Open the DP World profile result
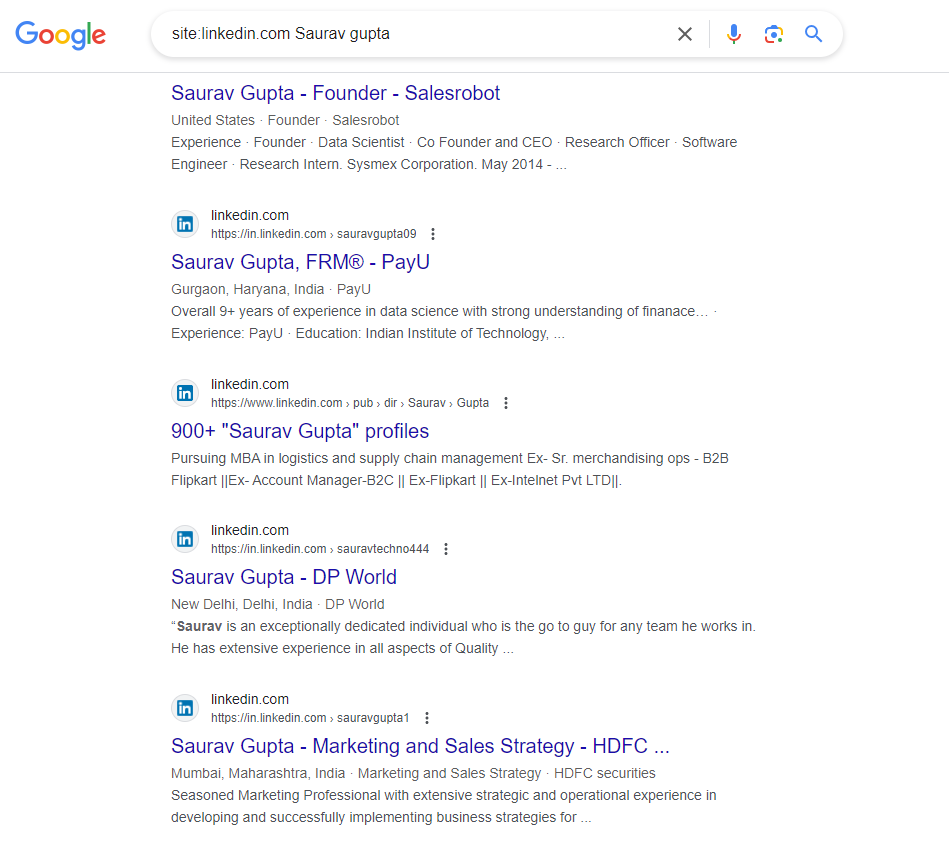The image size is (949, 843). point(284,577)
